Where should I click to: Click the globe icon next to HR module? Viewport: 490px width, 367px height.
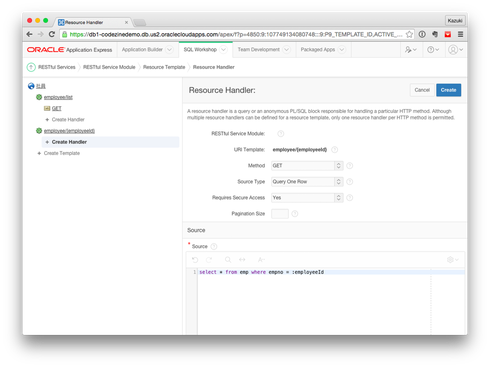(x=31, y=86)
